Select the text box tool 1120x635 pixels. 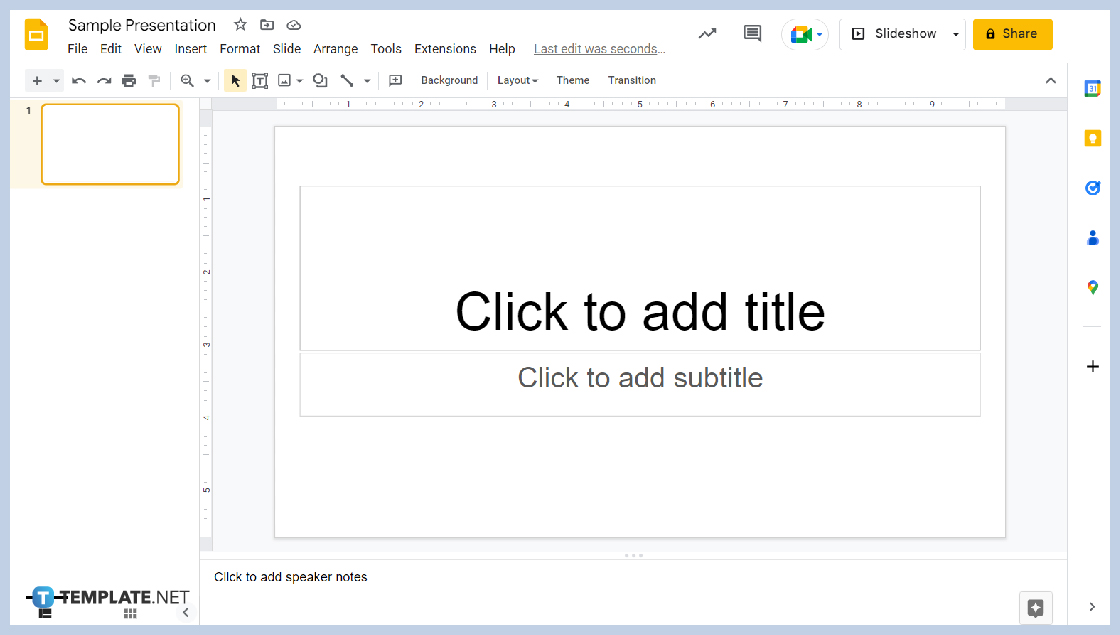[x=260, y=80]
